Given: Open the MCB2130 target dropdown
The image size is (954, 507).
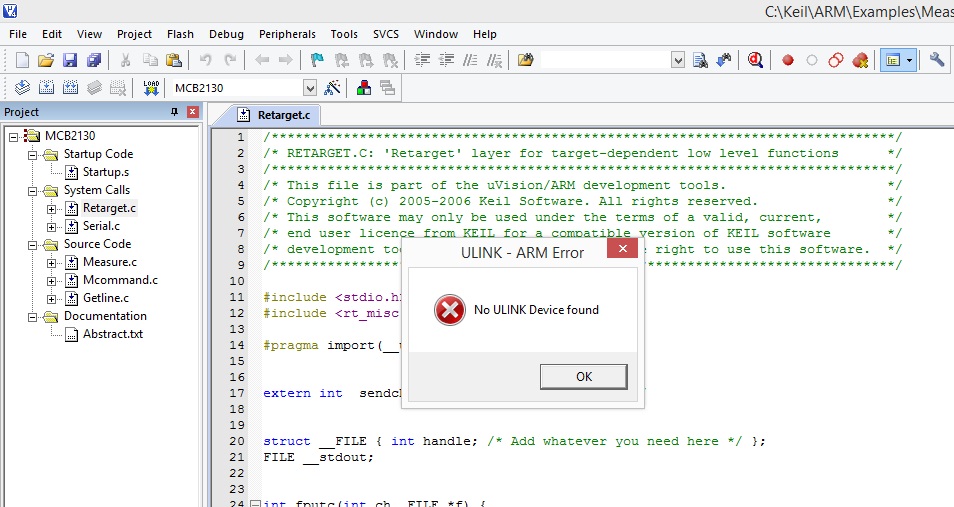Looking at the screenshot, I should (x=310, y=88).
